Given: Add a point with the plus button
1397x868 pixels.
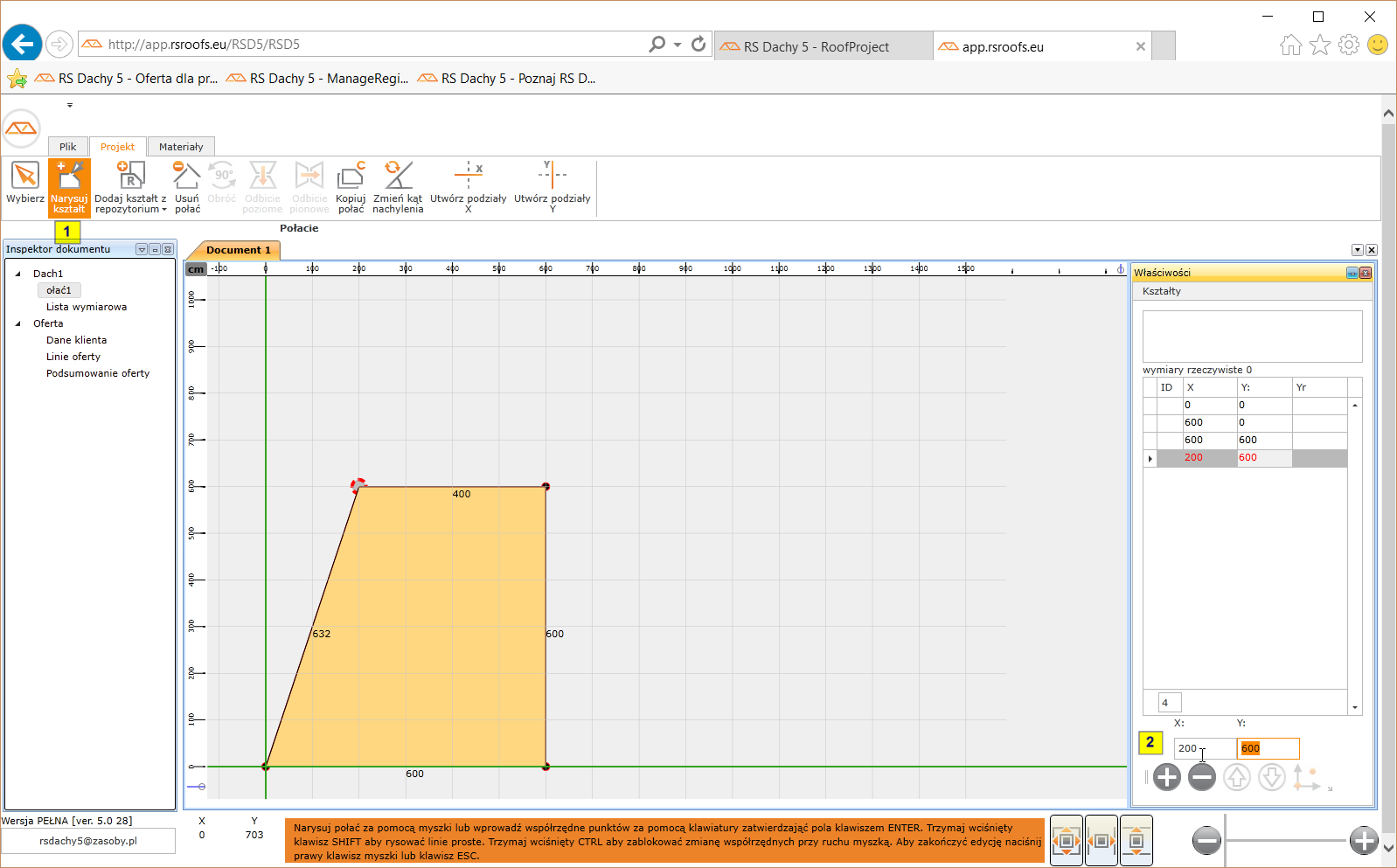Looking at the screenshot, I should pyautogui.click(x=1166, y=776).
